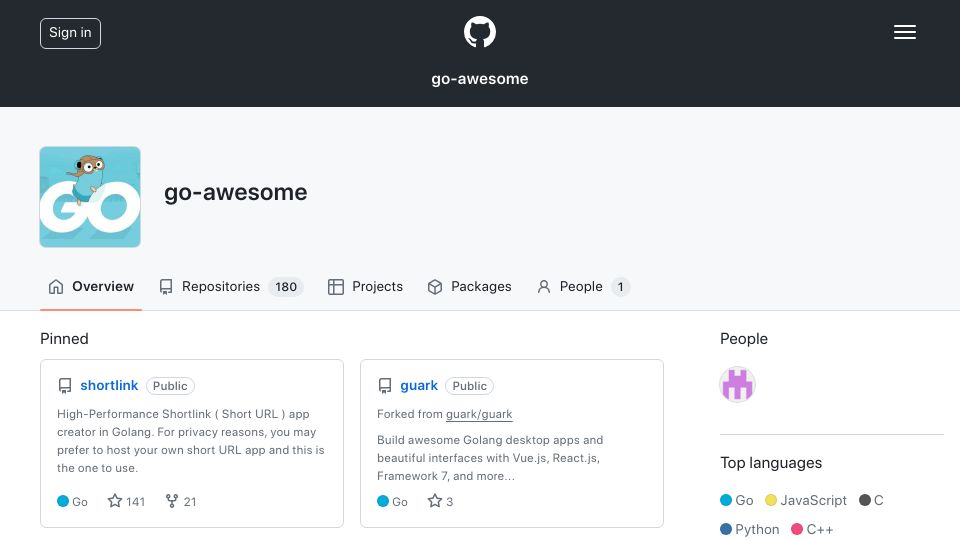Click the Pinned section heading
This screenshot has height=540, width=960.
[x=64, y=339]
